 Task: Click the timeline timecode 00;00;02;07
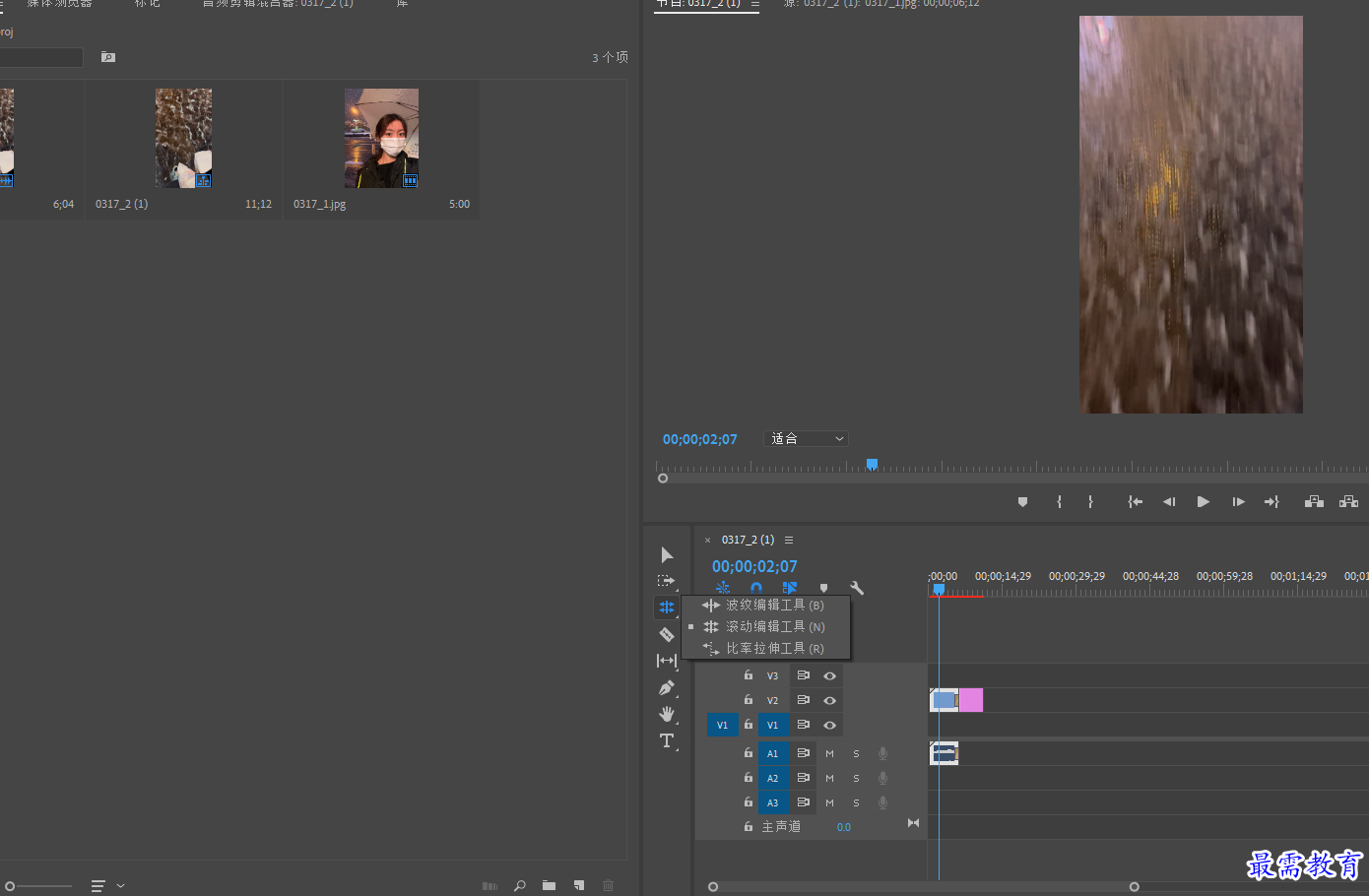pos(754,566)
